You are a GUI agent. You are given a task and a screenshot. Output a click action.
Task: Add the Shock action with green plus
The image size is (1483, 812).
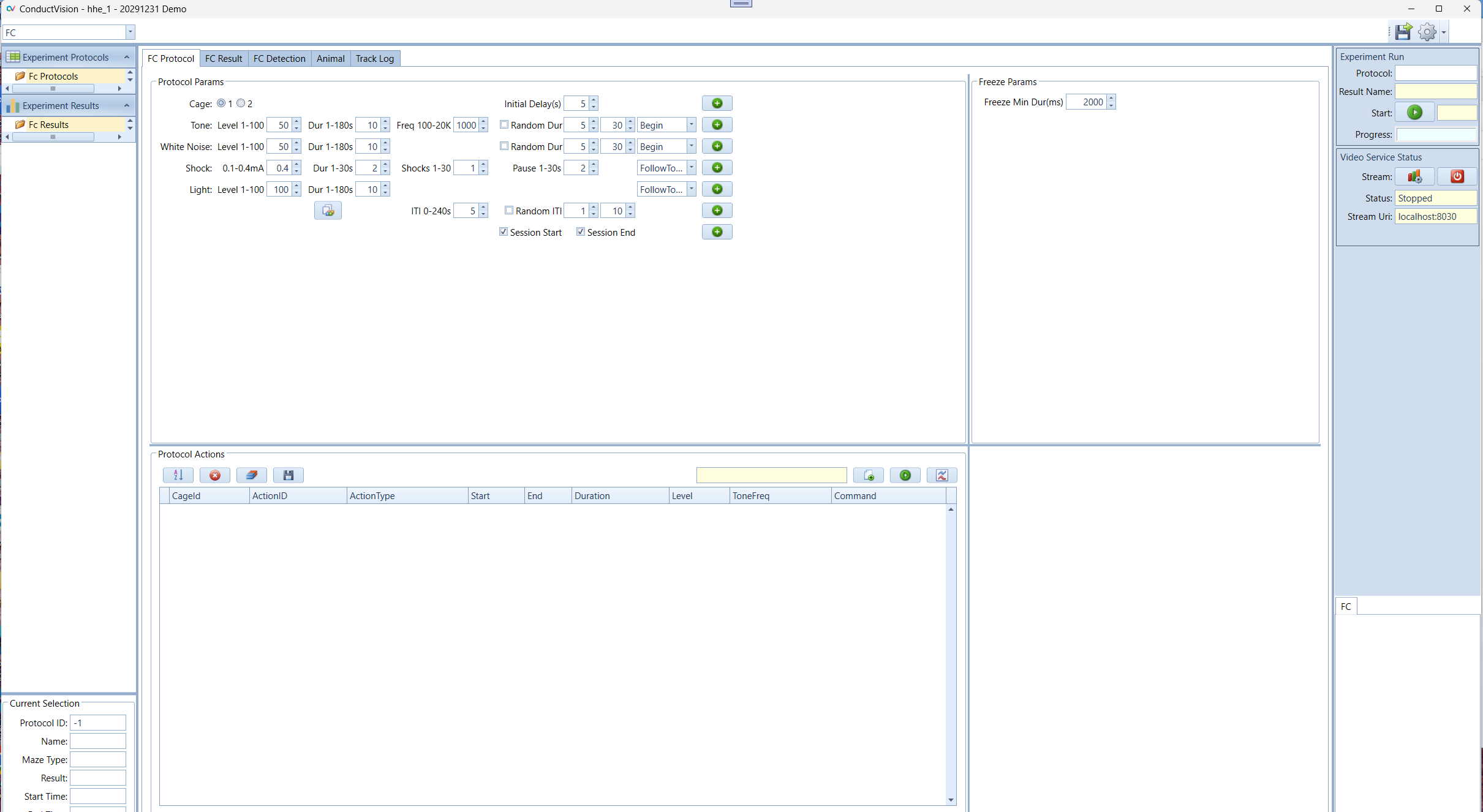coord(717,168)
